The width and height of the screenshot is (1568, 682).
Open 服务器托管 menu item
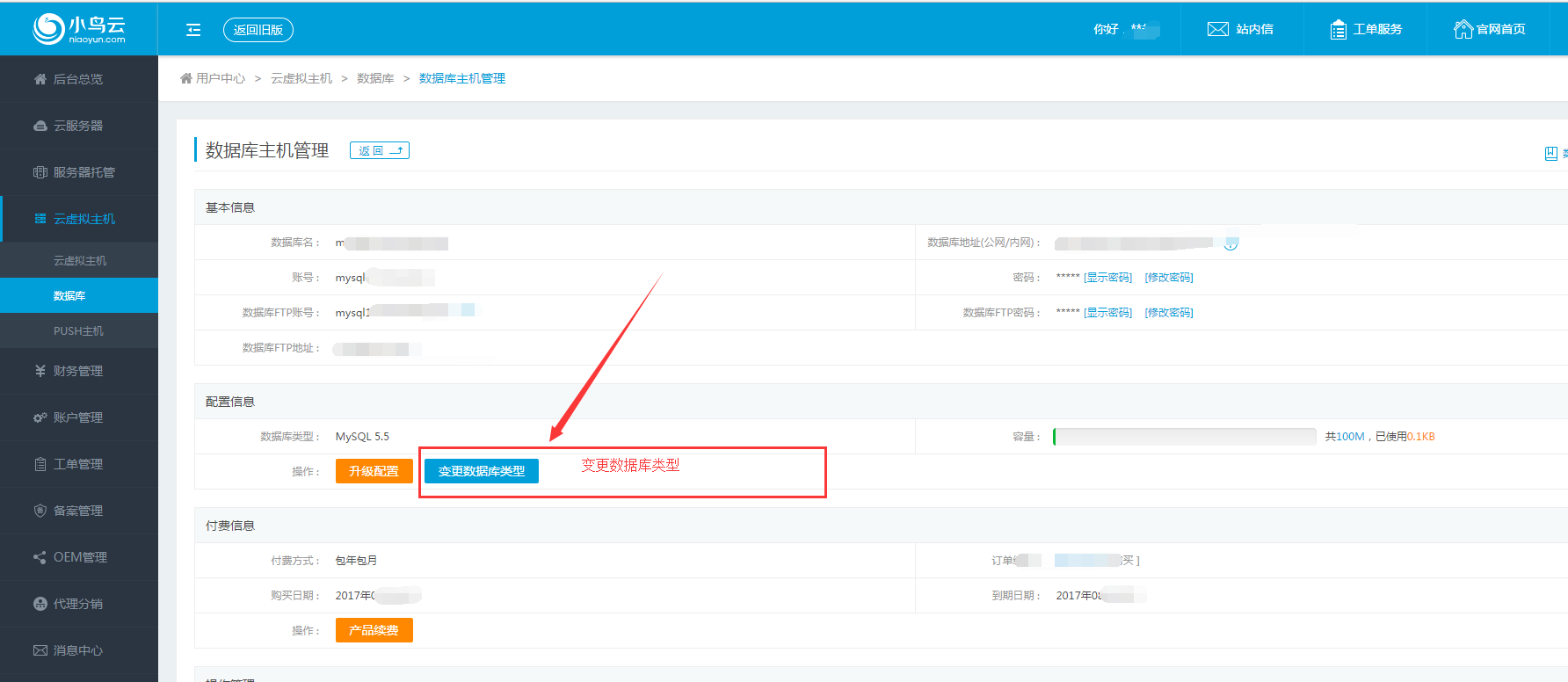point(79,172)
